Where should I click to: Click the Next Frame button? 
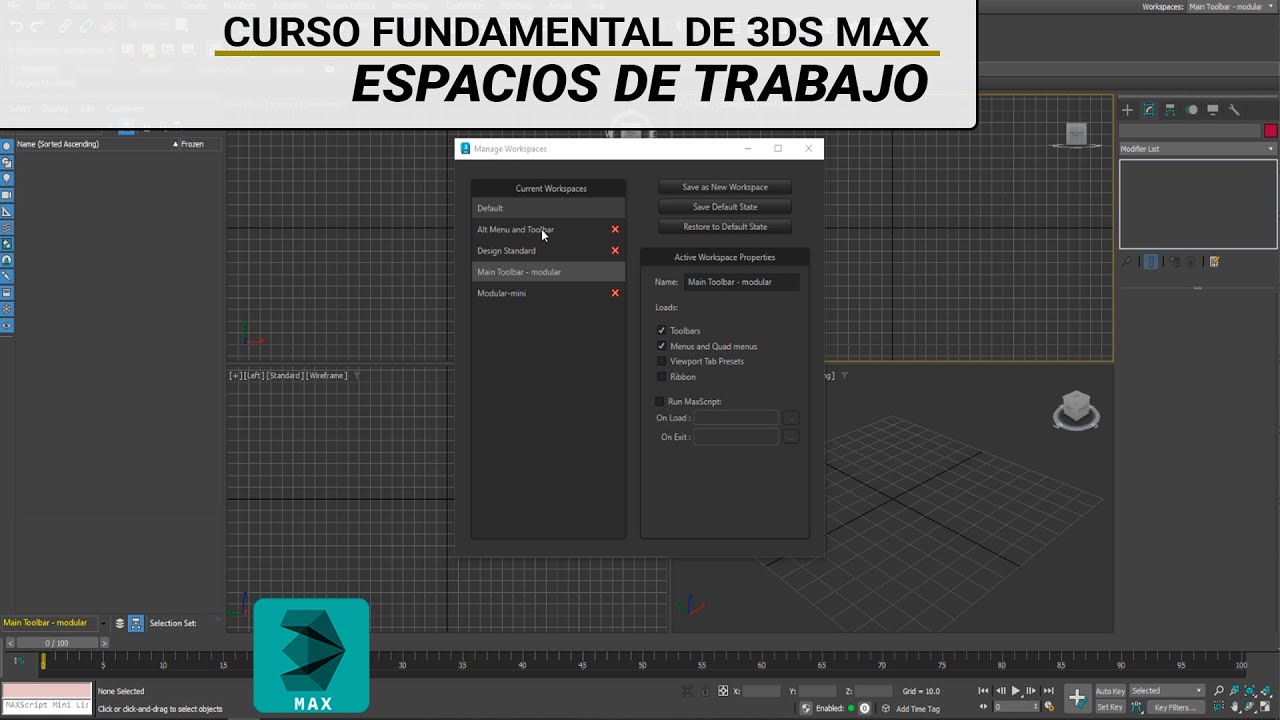(1032, 691)
